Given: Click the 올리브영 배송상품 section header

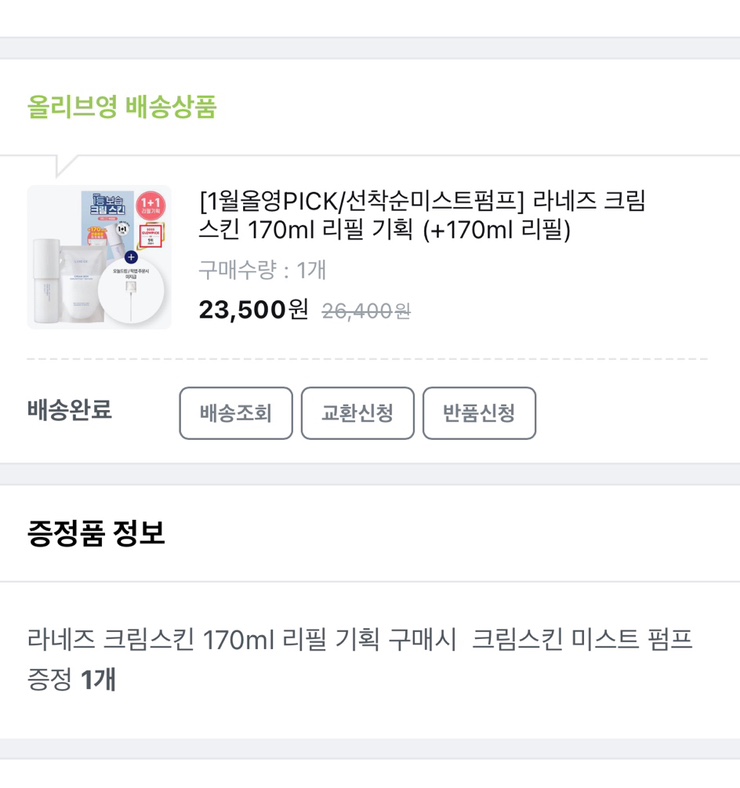Looking at the screenshot, I should click(x=121, y=107).
